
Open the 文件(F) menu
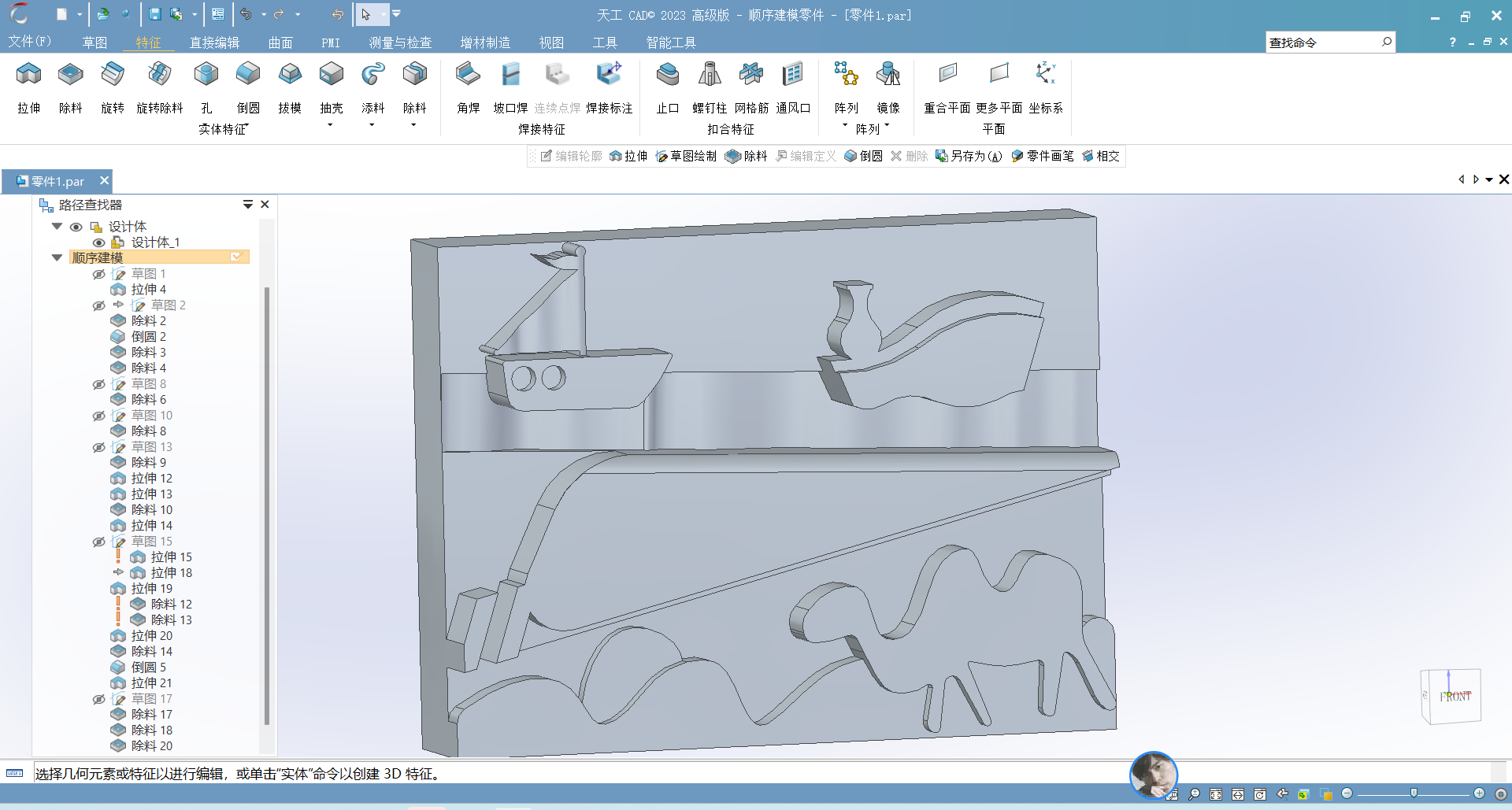click(x=29, y=42)
